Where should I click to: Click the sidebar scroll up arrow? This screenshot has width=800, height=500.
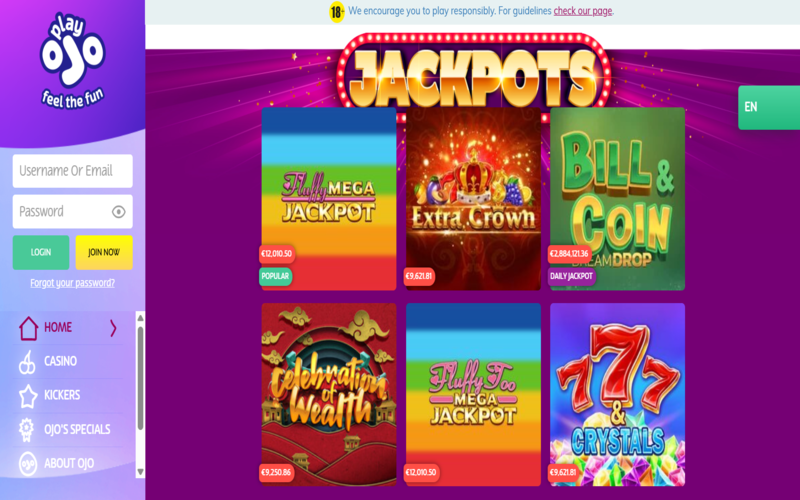[140, 318]
